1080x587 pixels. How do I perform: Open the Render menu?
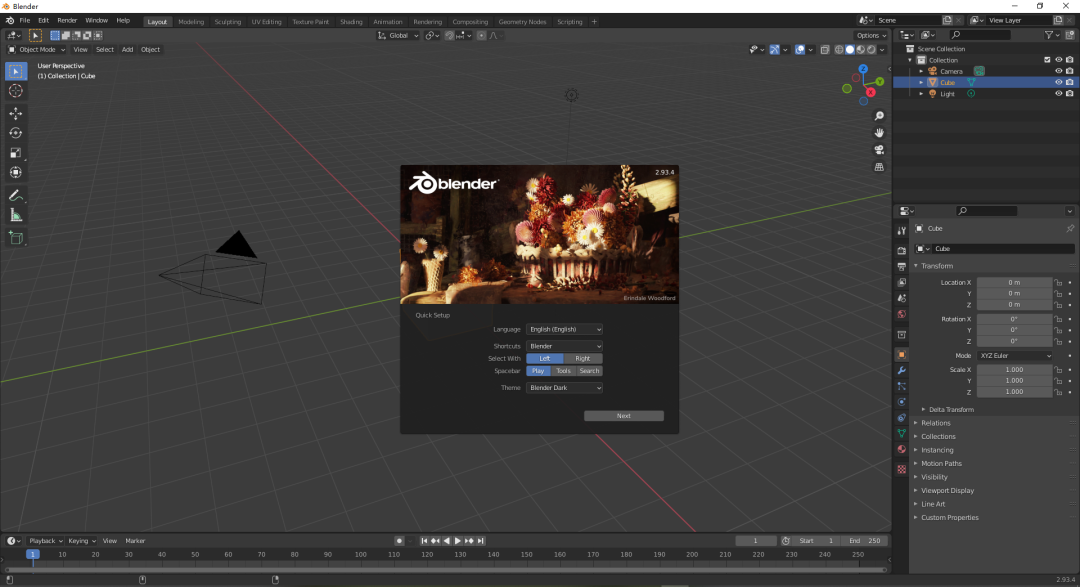click(67, 20)
